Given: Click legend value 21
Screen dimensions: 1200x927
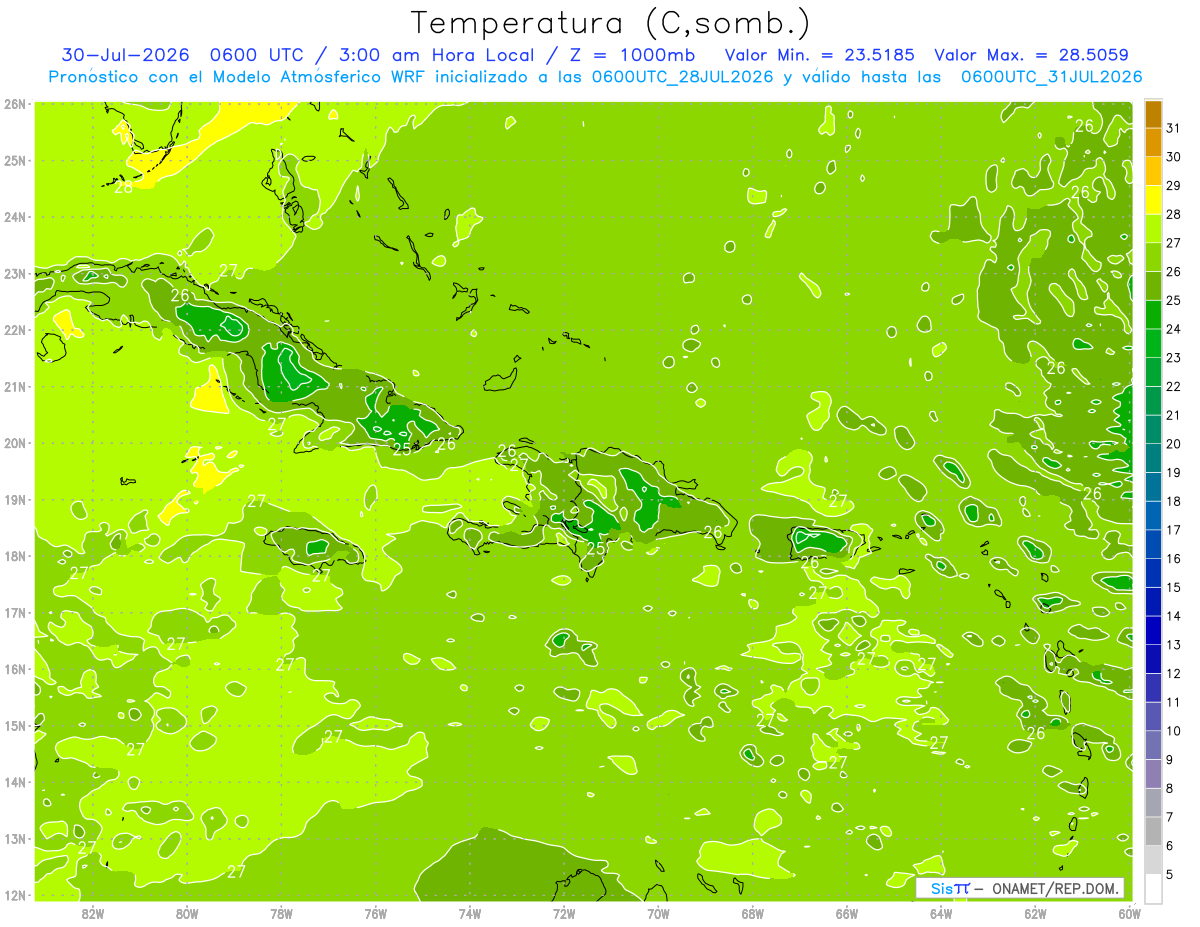Looking at the screenshot, I should [1174, 415].
